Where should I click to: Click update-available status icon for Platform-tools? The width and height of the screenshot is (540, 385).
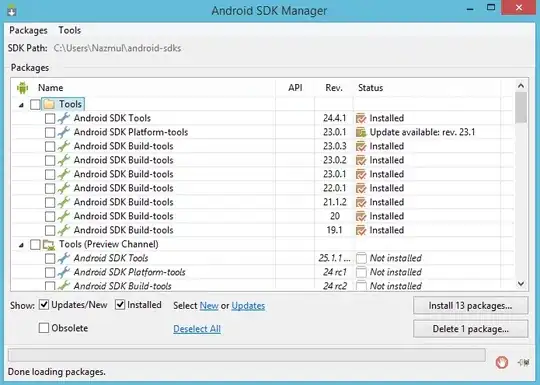pos(361,132)
